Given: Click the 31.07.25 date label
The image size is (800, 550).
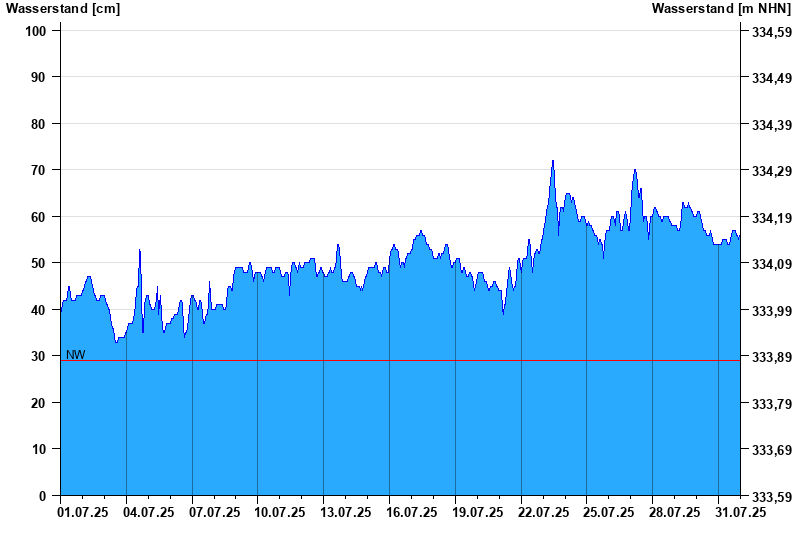Looking at the screenshot, I should (x=740, y=512).
